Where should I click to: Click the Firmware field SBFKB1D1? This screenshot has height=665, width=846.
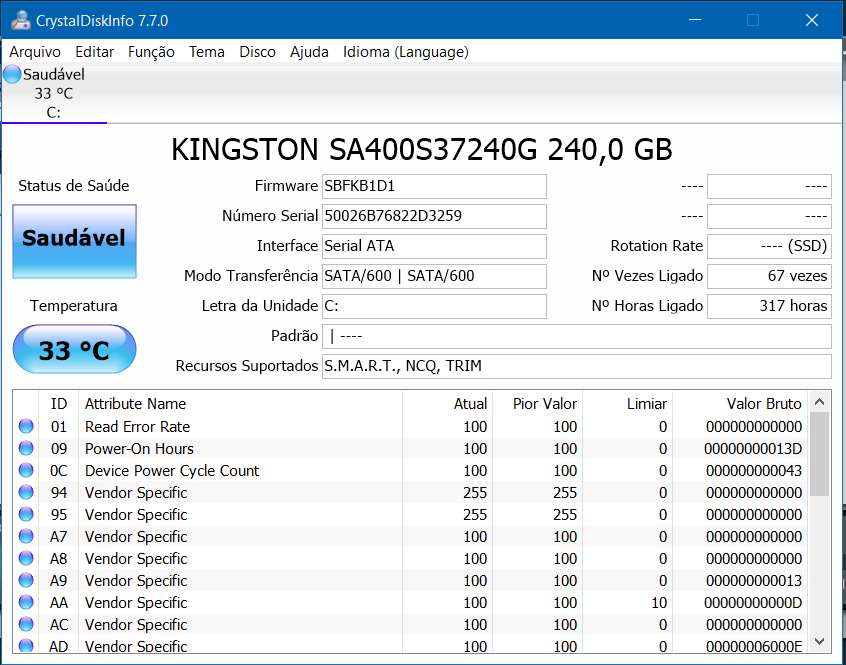(434, 186)
